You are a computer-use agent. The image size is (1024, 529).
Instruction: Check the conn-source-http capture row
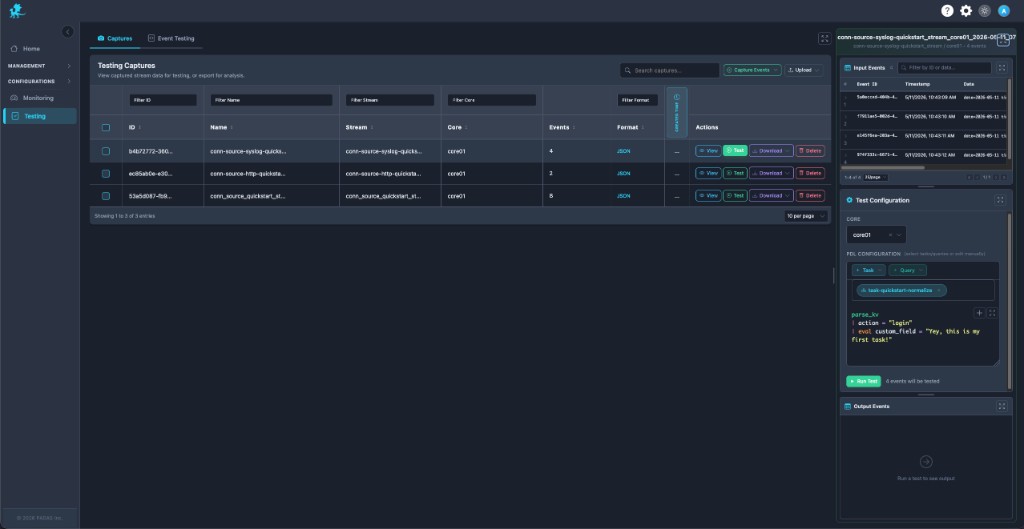click(x=106, y=173)
